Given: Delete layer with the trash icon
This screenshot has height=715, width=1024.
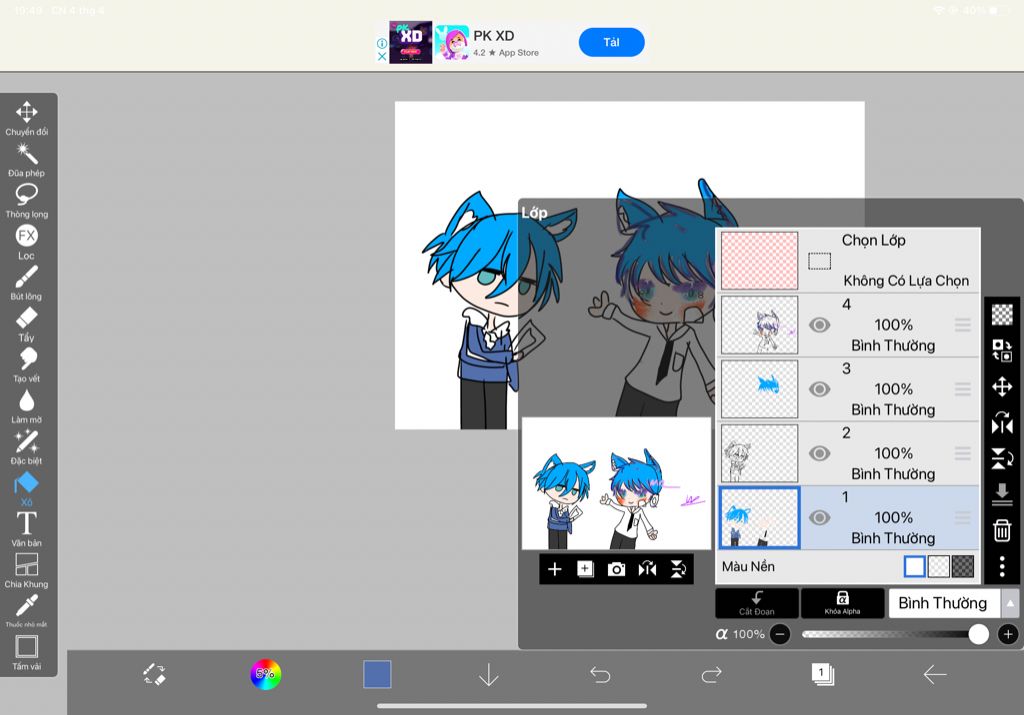Looking at the screenshot, I should click(1002, 530).
